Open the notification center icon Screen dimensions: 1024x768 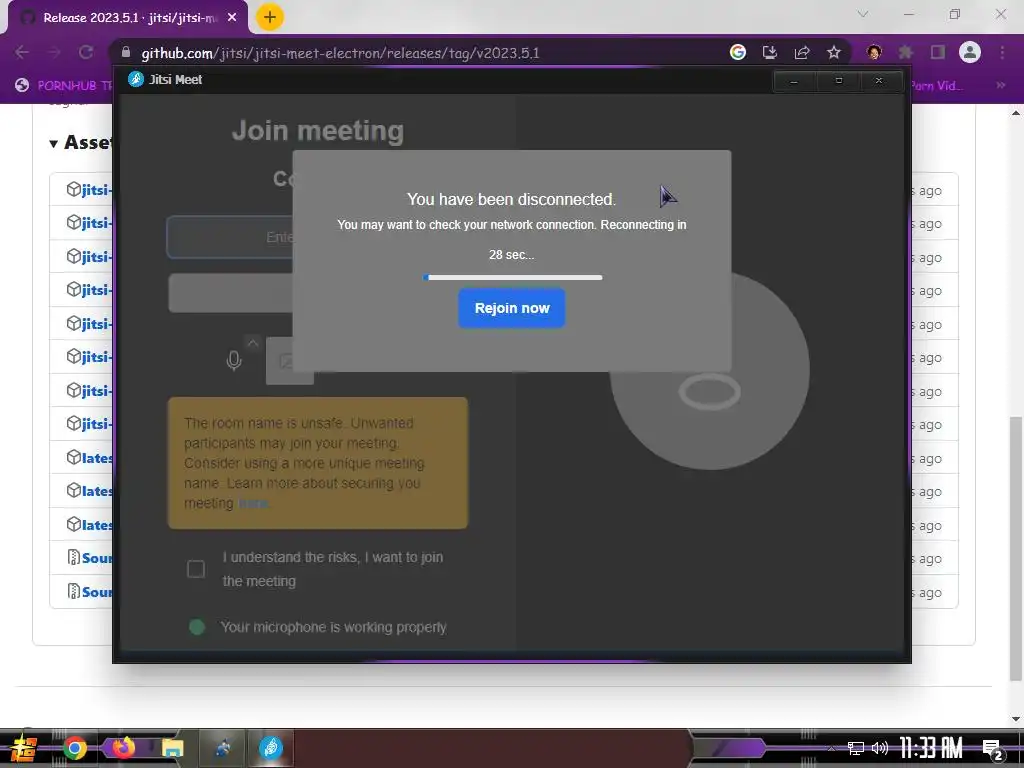[992, 750]
